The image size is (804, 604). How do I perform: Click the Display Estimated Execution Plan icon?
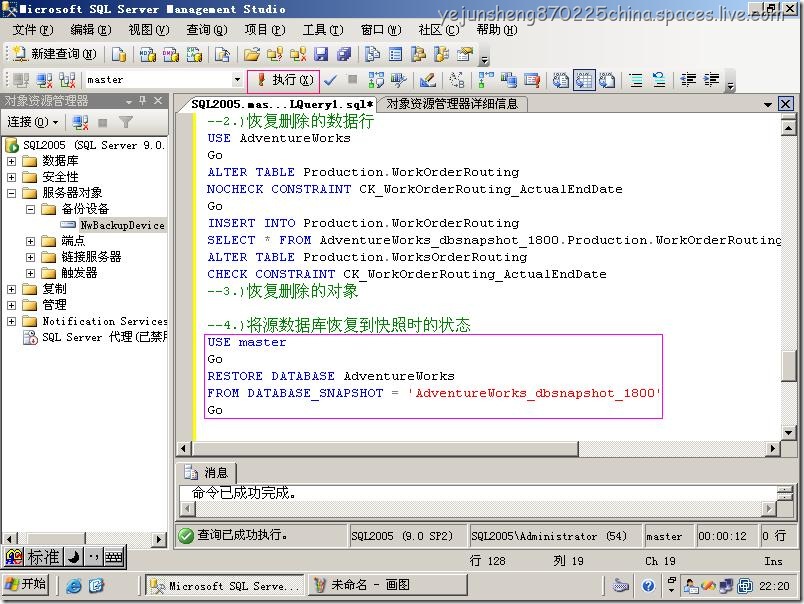[x=376, y=80]
